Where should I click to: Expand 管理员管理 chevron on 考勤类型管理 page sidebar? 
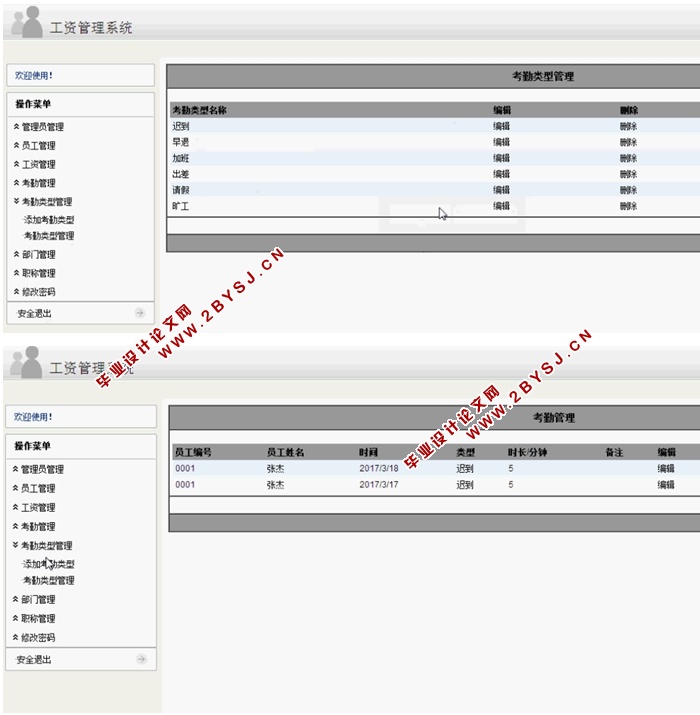point(16,126)
